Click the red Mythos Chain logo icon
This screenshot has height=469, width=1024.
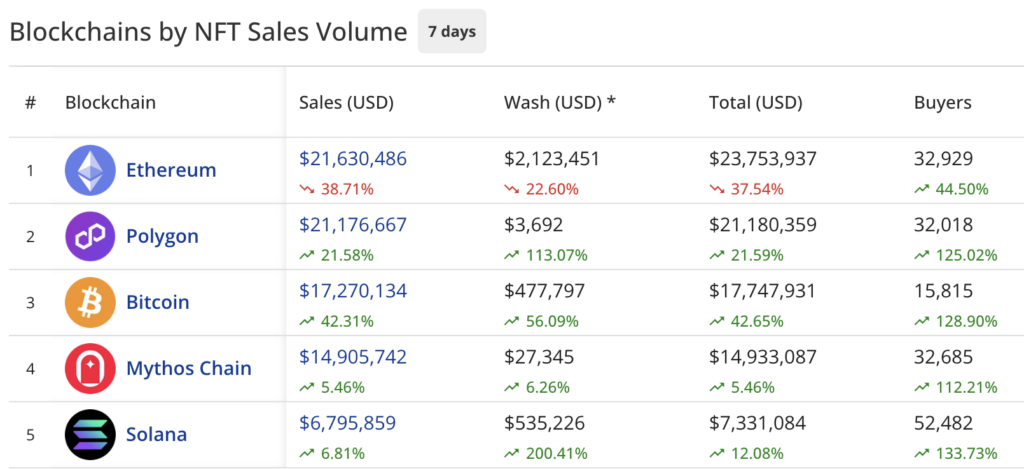pyautogui.click(x=90, y=368)
